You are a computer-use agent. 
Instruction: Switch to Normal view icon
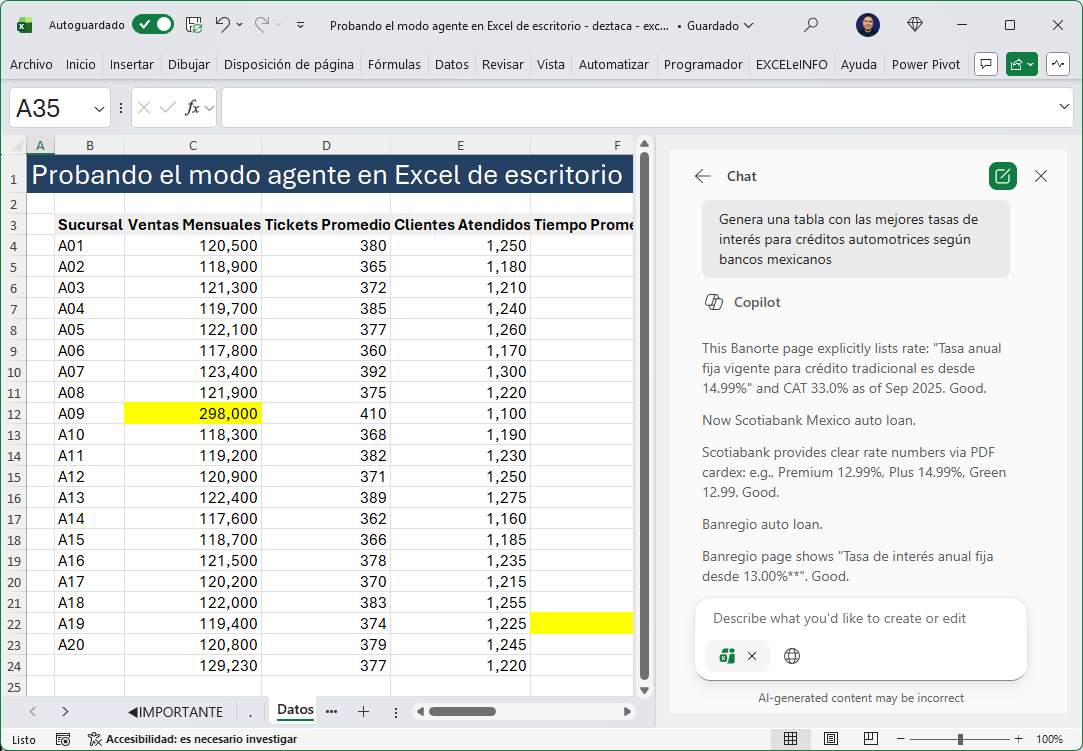point(790,739)
